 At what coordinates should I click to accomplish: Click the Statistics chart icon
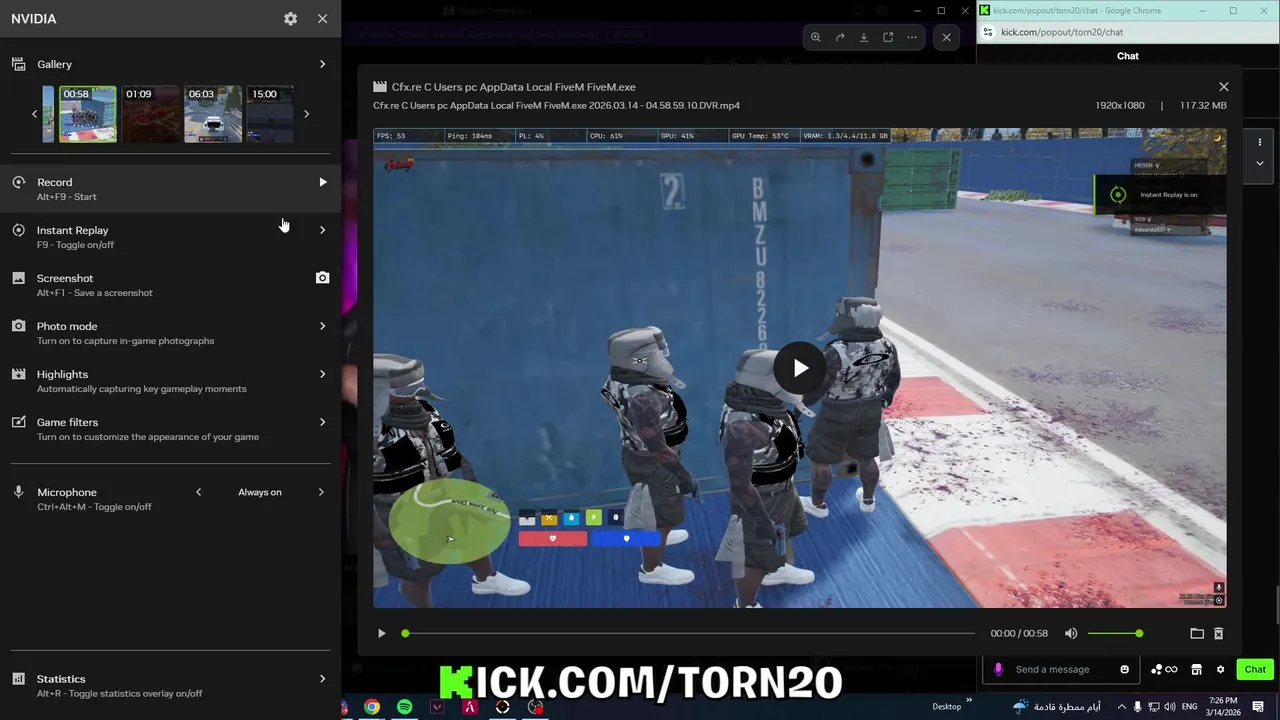tap(18, 679)
